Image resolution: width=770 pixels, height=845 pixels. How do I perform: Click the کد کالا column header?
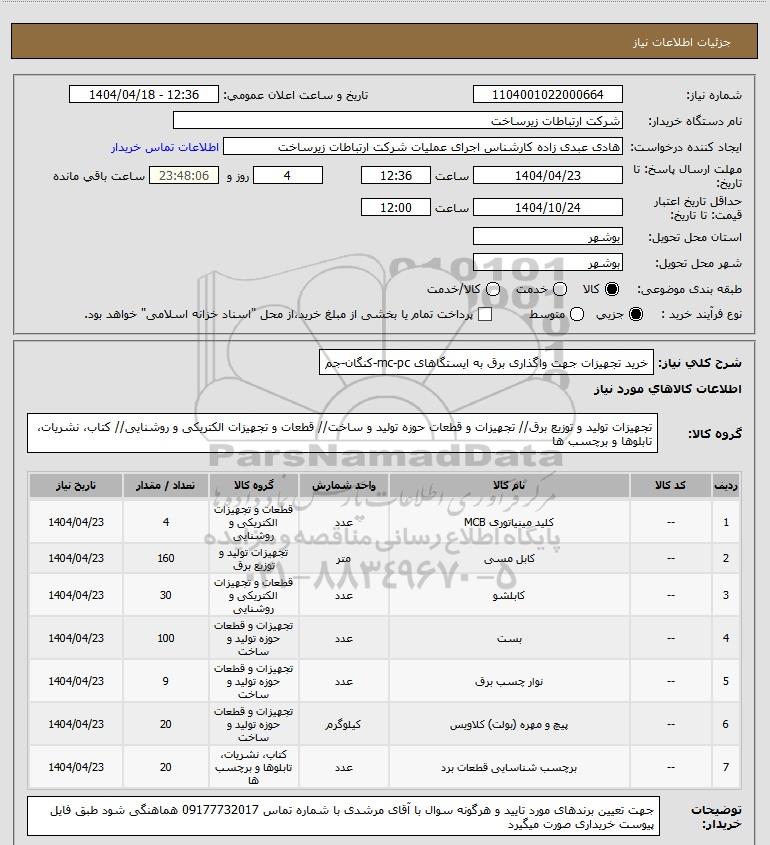670,486
